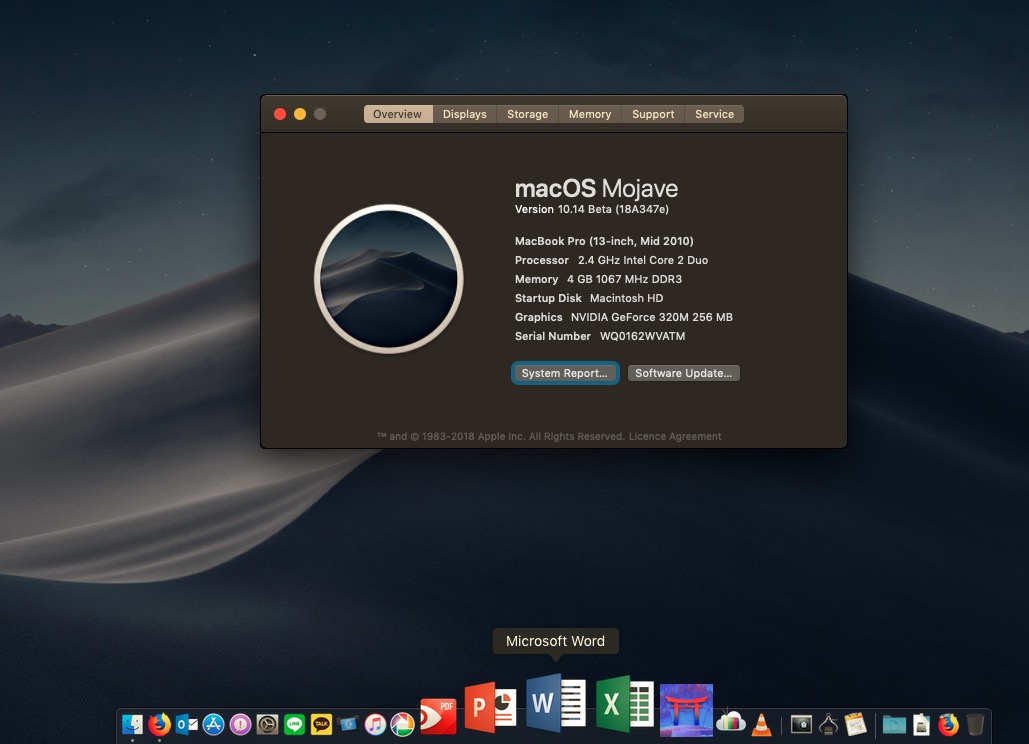Screen dimensions: 1029x744
Task: Switch to the Displays tab
Action: coord(465,114)
